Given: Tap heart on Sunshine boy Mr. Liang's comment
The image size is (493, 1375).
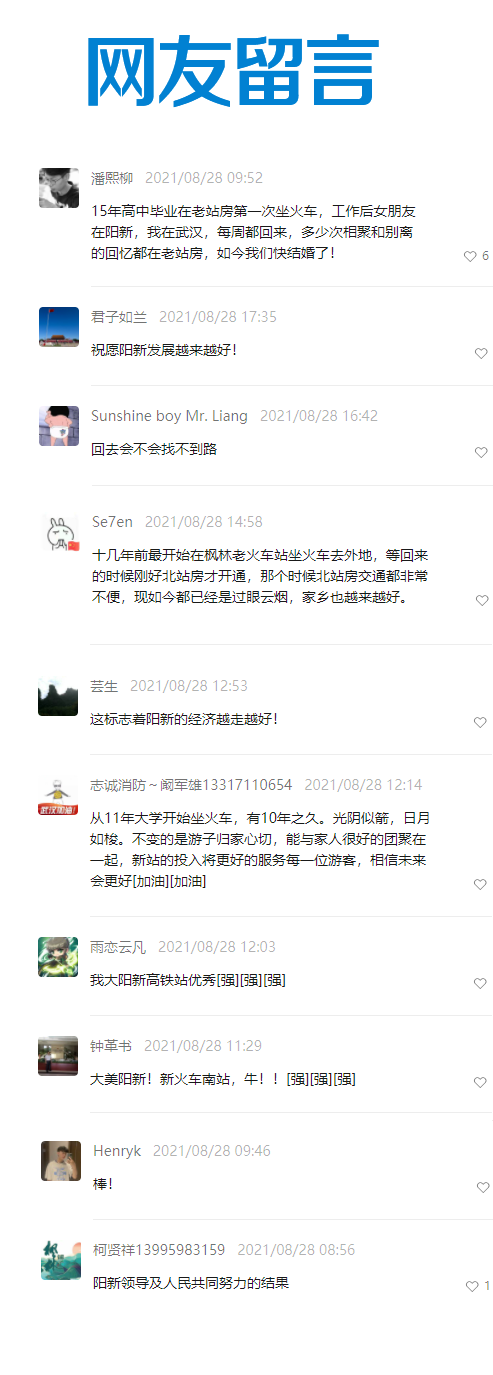Looking at the screenshot, I should pos(481,452).
